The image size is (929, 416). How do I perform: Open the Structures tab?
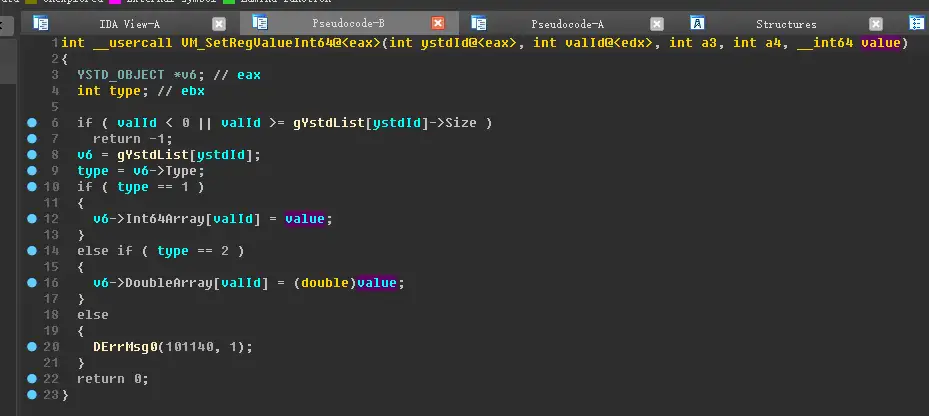coord(786,23)
